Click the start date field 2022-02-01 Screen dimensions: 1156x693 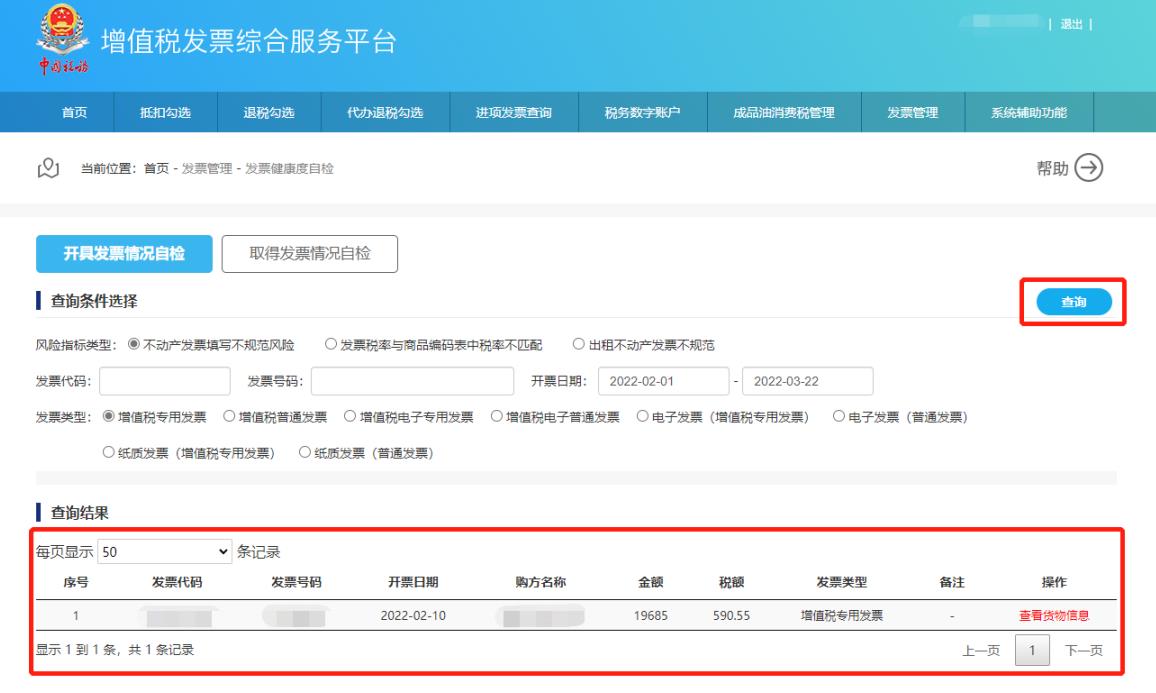coord(662,382)
